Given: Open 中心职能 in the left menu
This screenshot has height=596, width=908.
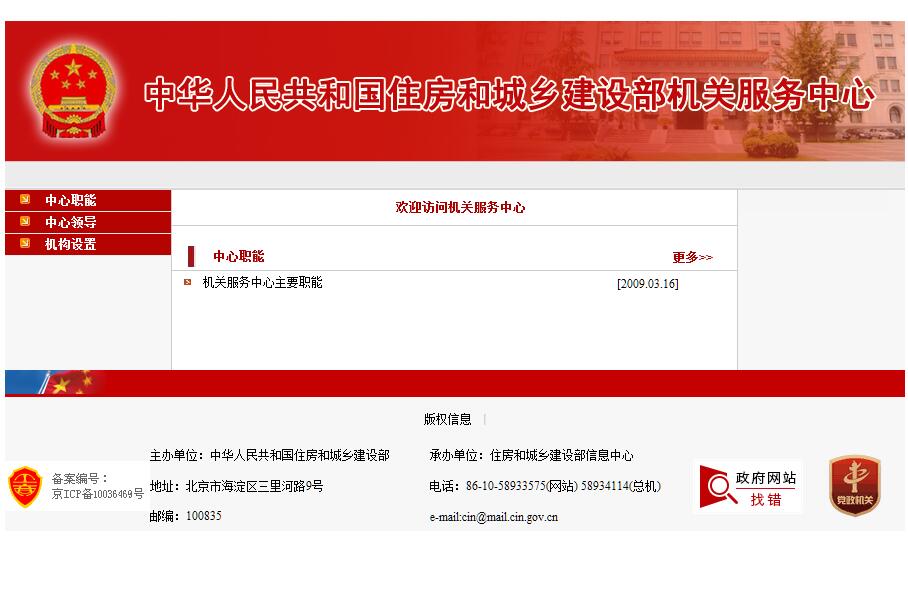Looking at the screenshot, I should (71, 200).
